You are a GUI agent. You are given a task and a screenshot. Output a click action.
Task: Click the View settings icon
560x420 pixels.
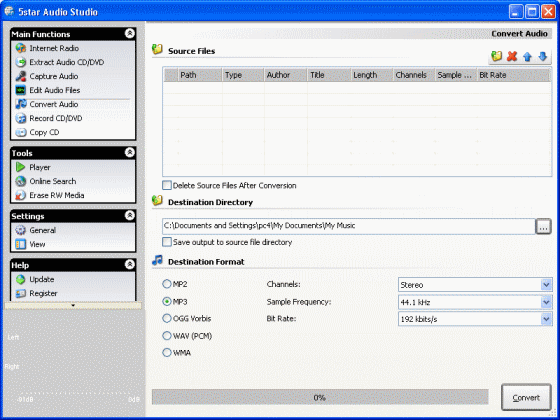pos(21,244)
